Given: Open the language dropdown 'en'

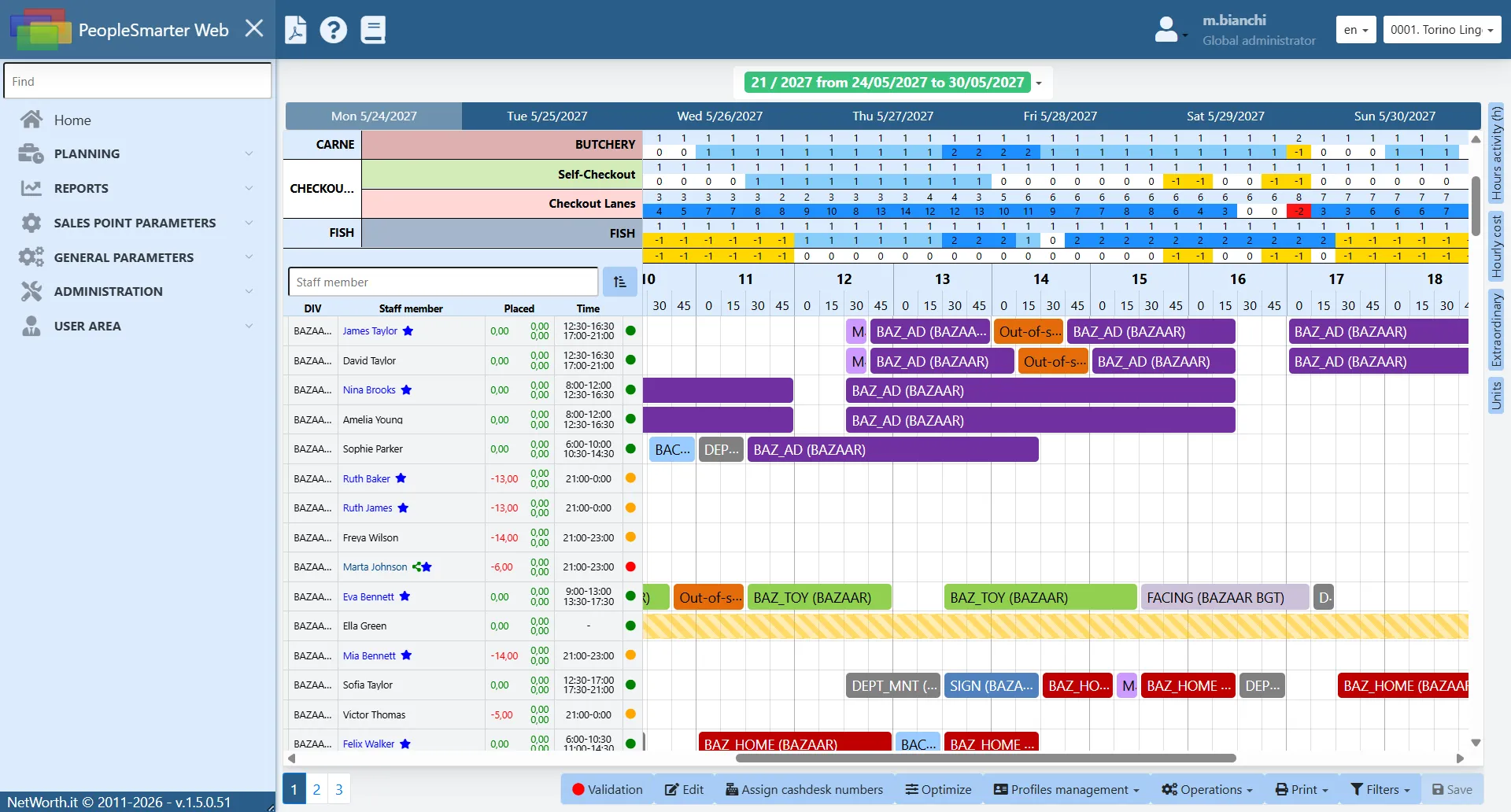Looking at the screenshot, I should (1355, 30).
